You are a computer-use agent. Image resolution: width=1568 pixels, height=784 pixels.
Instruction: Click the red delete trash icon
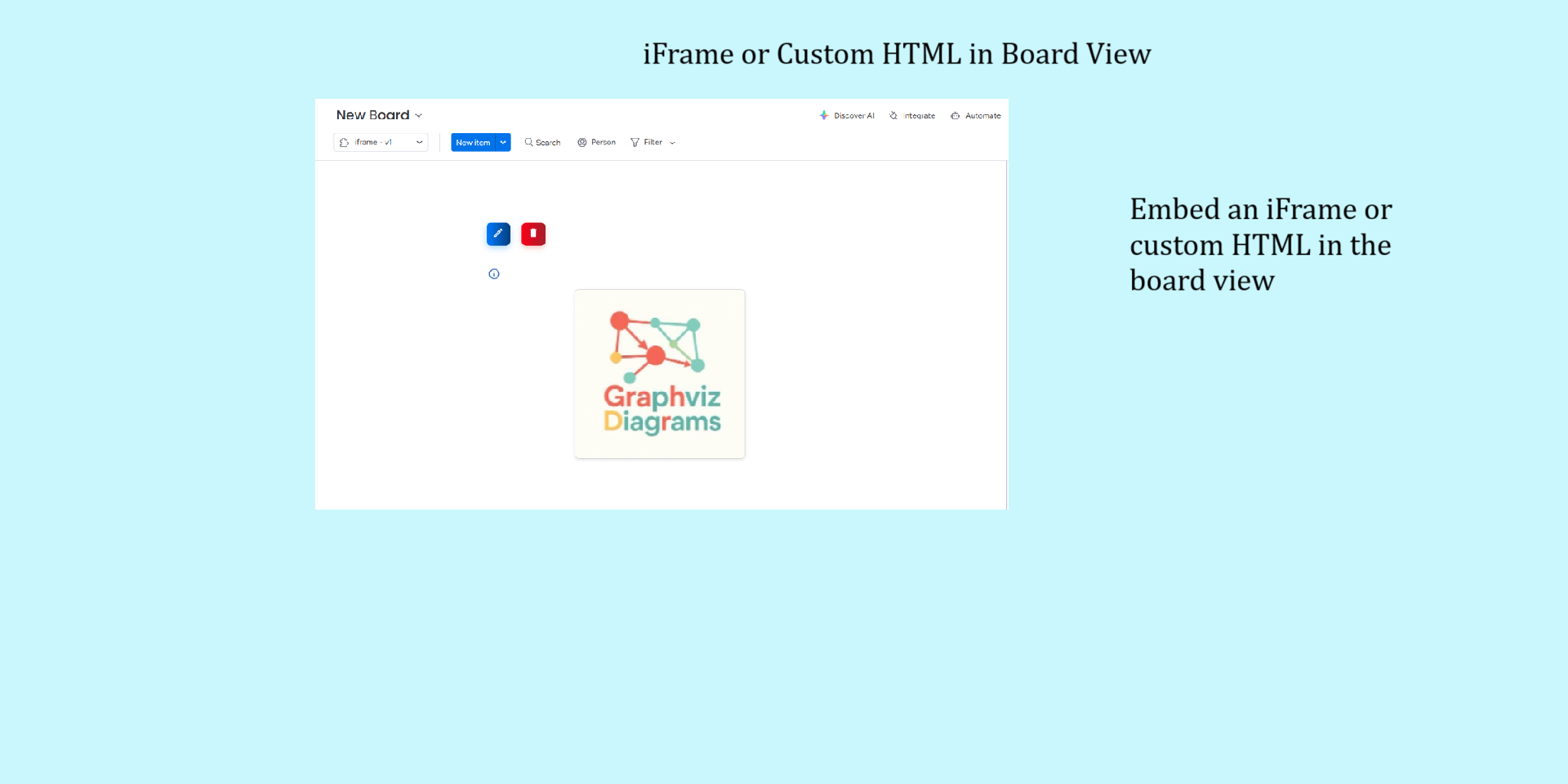533,234
